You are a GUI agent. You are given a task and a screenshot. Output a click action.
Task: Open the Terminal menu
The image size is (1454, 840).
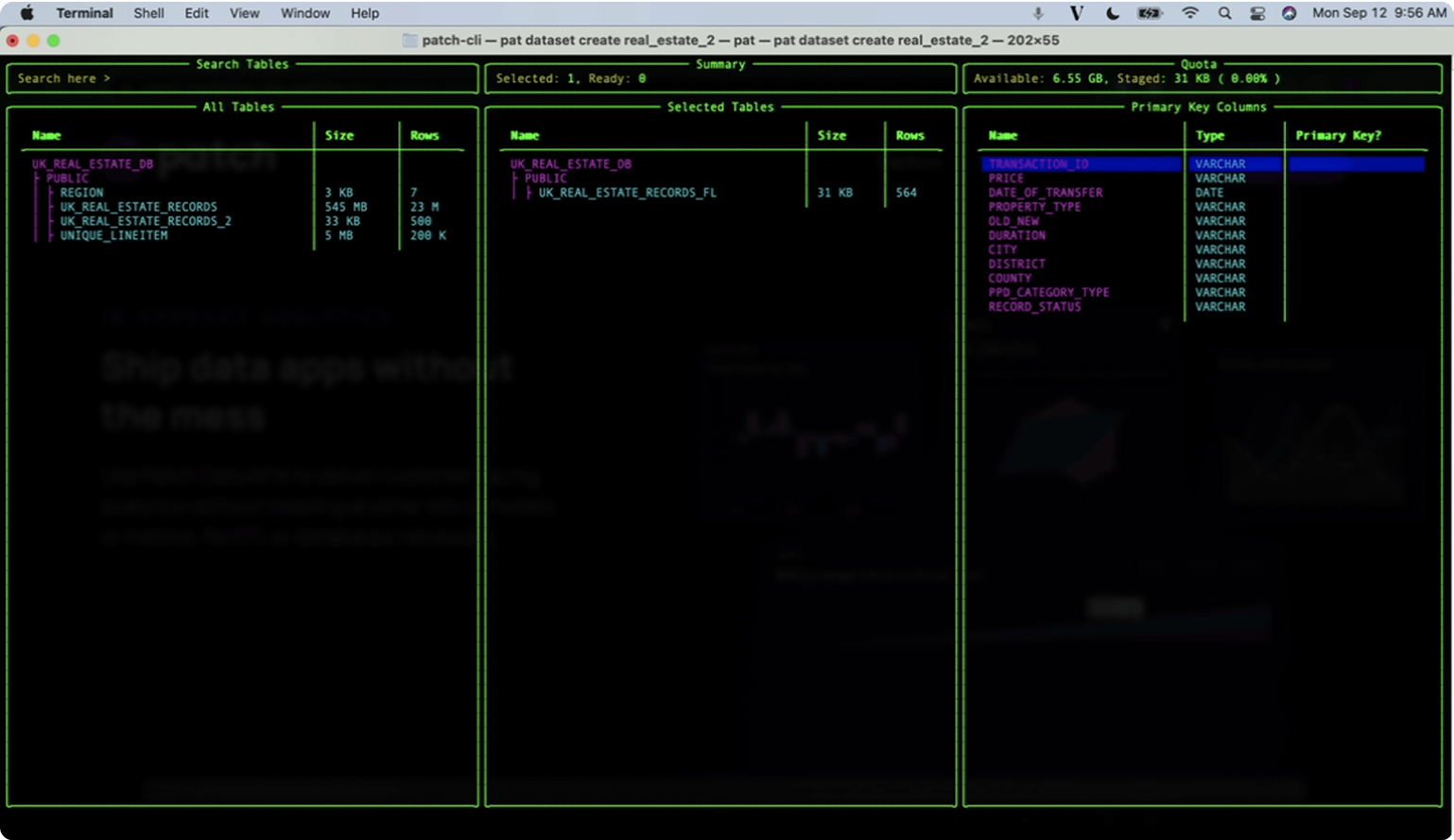click(84, 13)
